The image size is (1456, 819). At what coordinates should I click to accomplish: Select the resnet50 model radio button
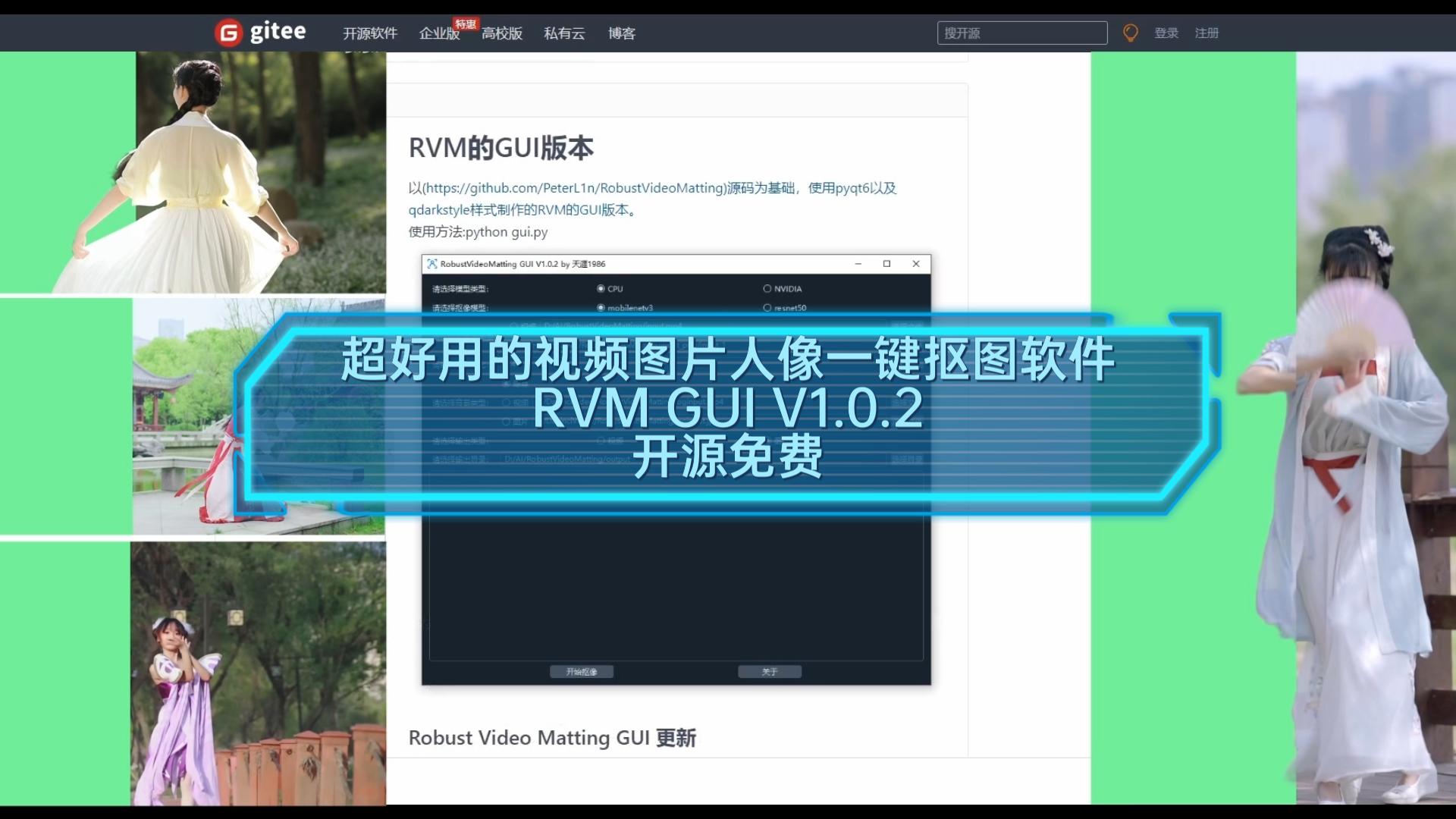point(767,308)
